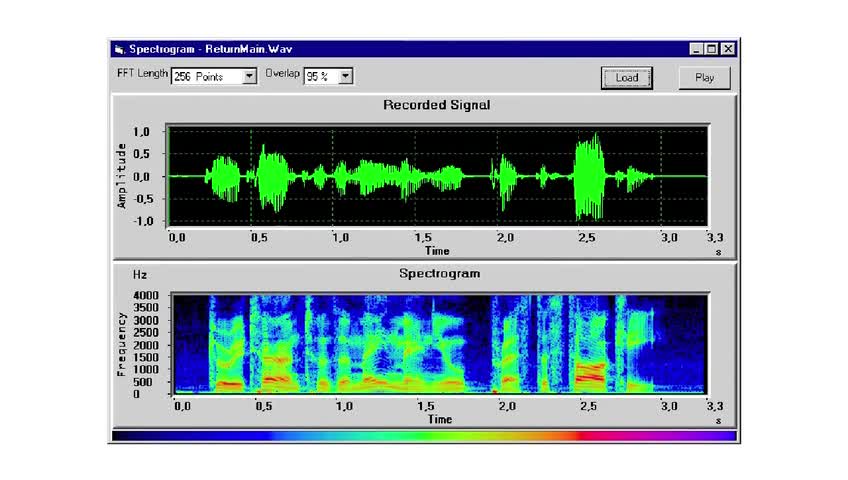Click the Play button
The width and height of the screenshot is (848, 480).
point(704,78)
